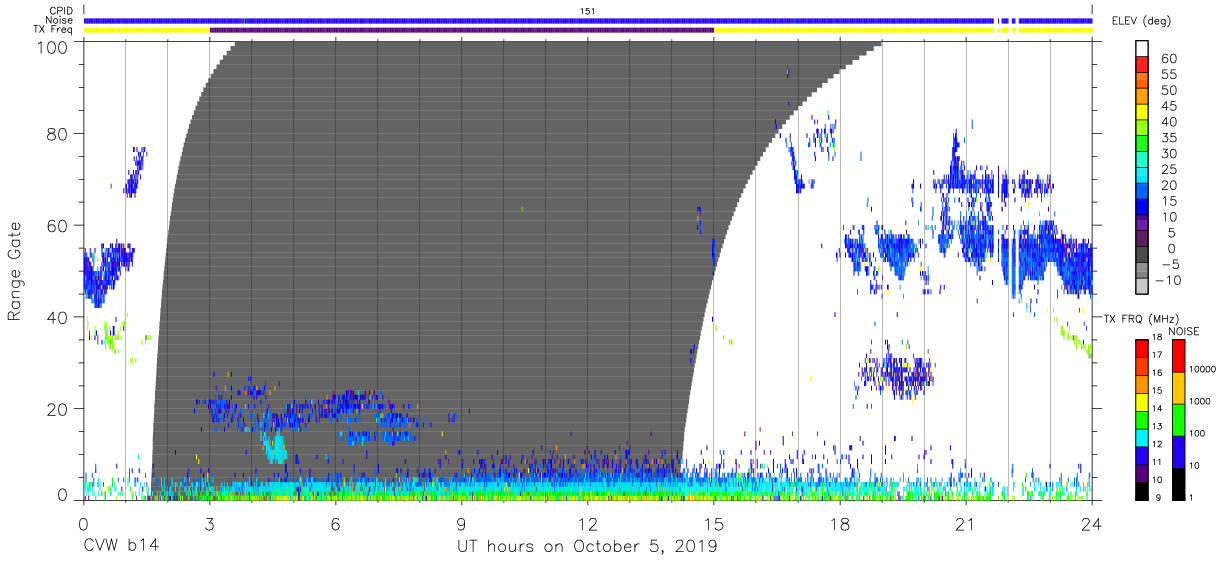Click the y-axis tick label '80'
The height and width of the screenshot is (567, 1228).
click(58, 133)
